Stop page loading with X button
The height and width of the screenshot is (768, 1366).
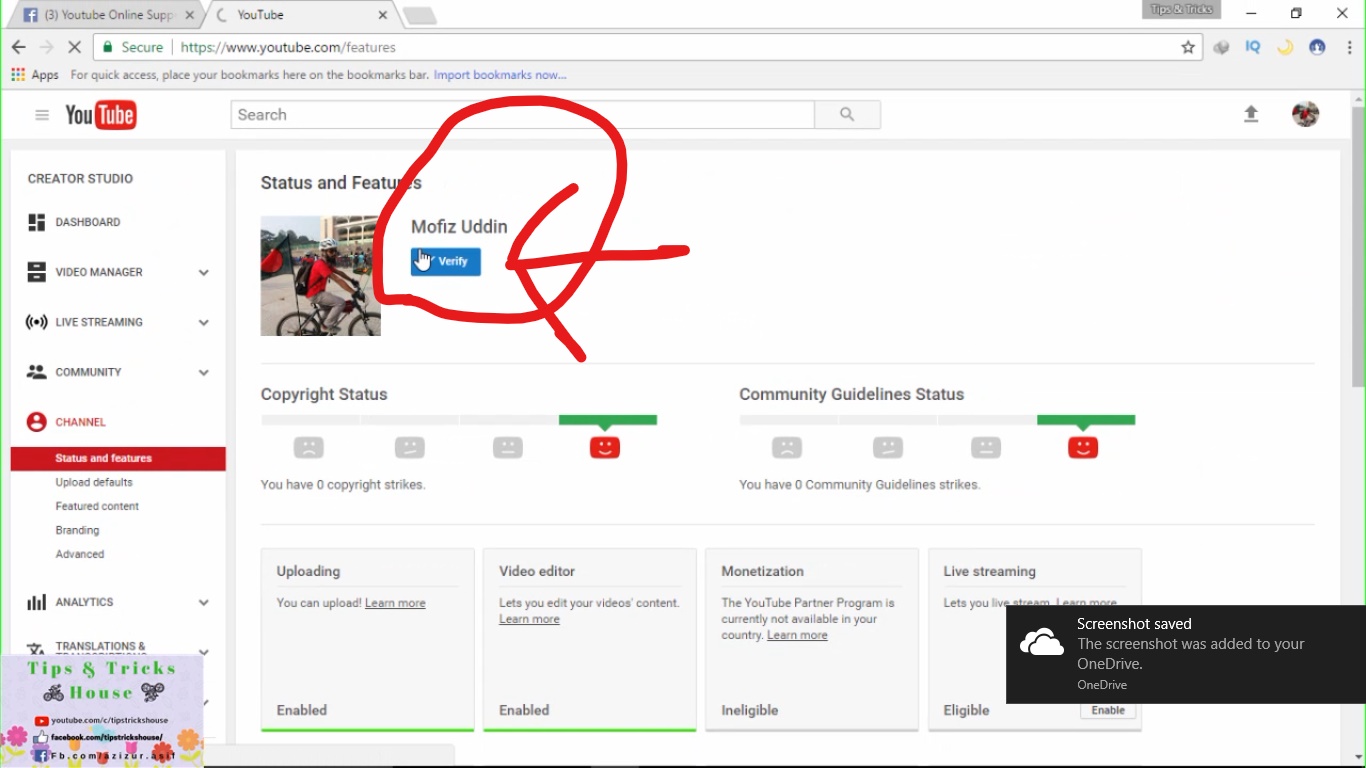[x=74, y=47]
